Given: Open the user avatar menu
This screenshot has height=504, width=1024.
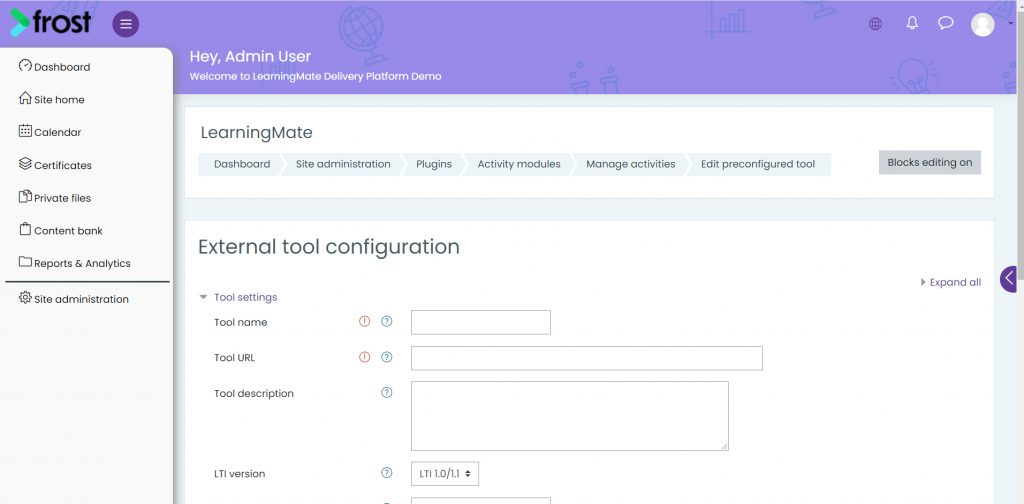Looking at the screenshot, I should 982,25.
